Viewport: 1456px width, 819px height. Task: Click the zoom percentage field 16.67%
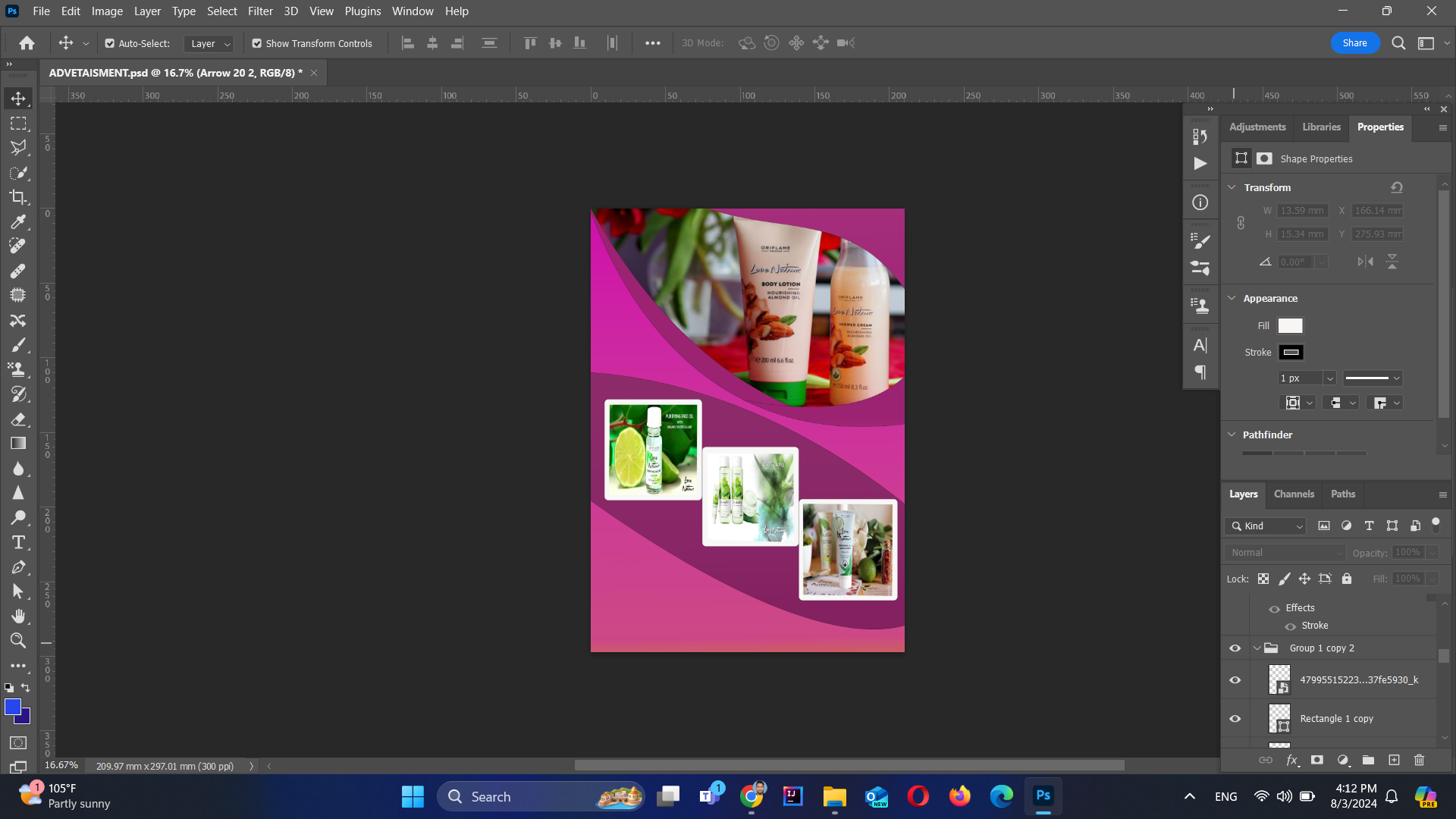point(61,766)
